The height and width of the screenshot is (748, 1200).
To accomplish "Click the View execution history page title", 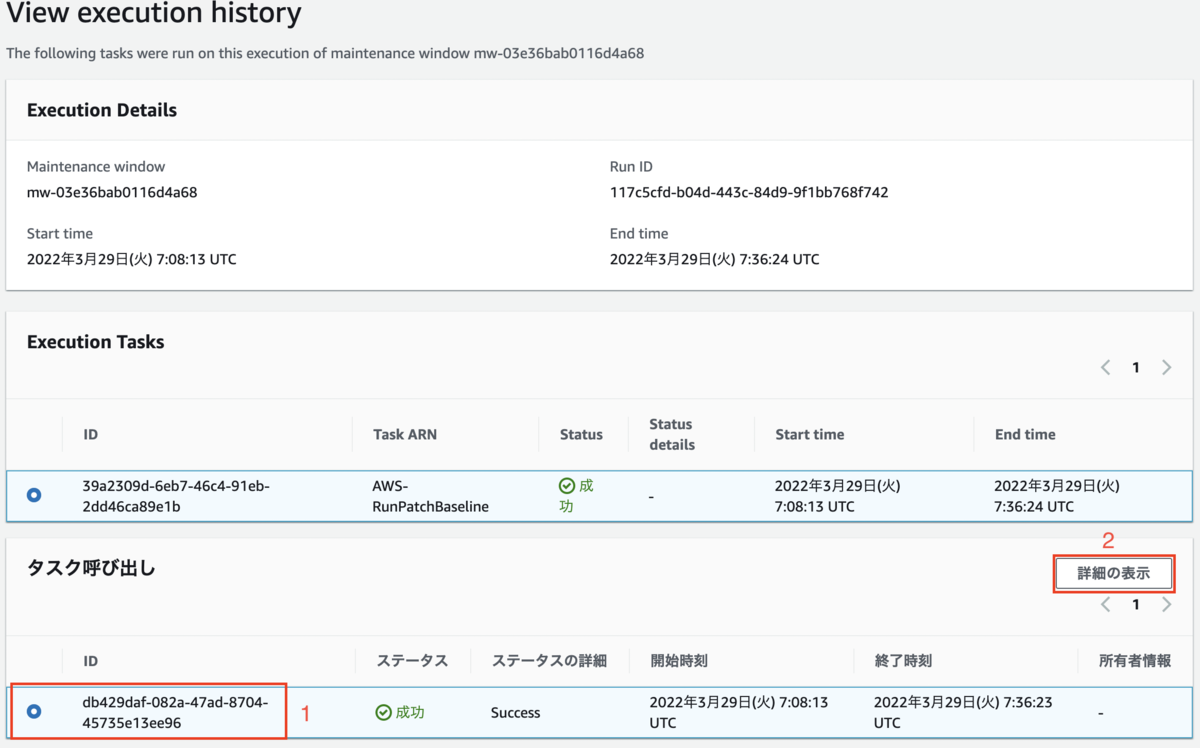I will [154, 14].
